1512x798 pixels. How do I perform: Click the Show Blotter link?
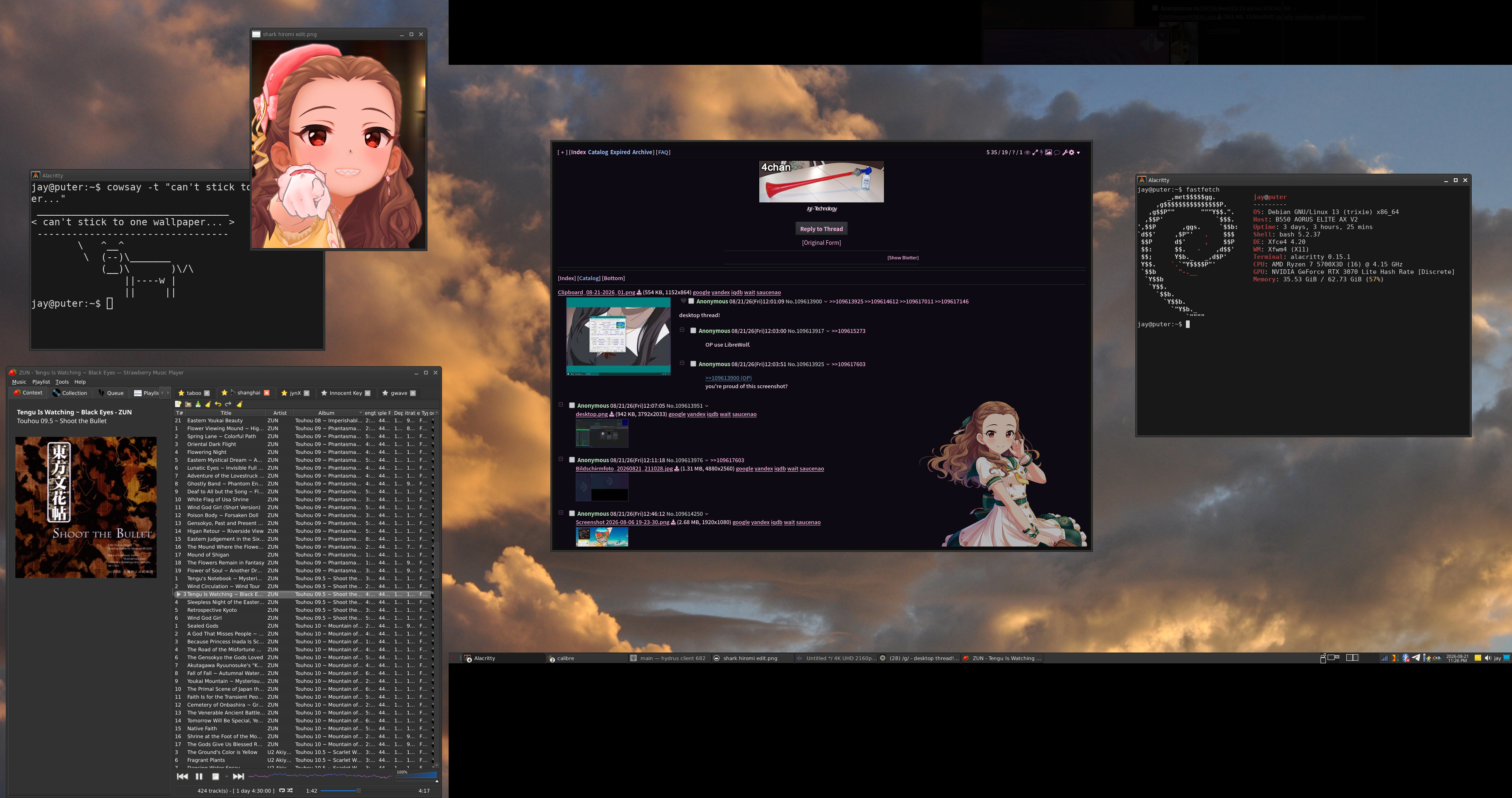[x=903, y=258]
